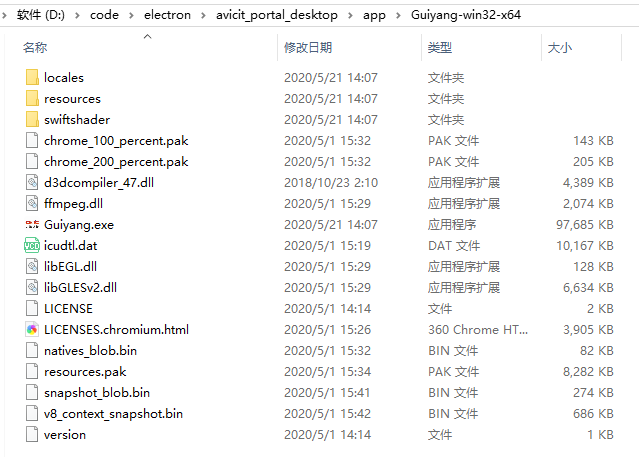Viewport: 639px width, 457px height.
Task: Click the chrome_200_percent.pak file icon
Action: (32, 161)
